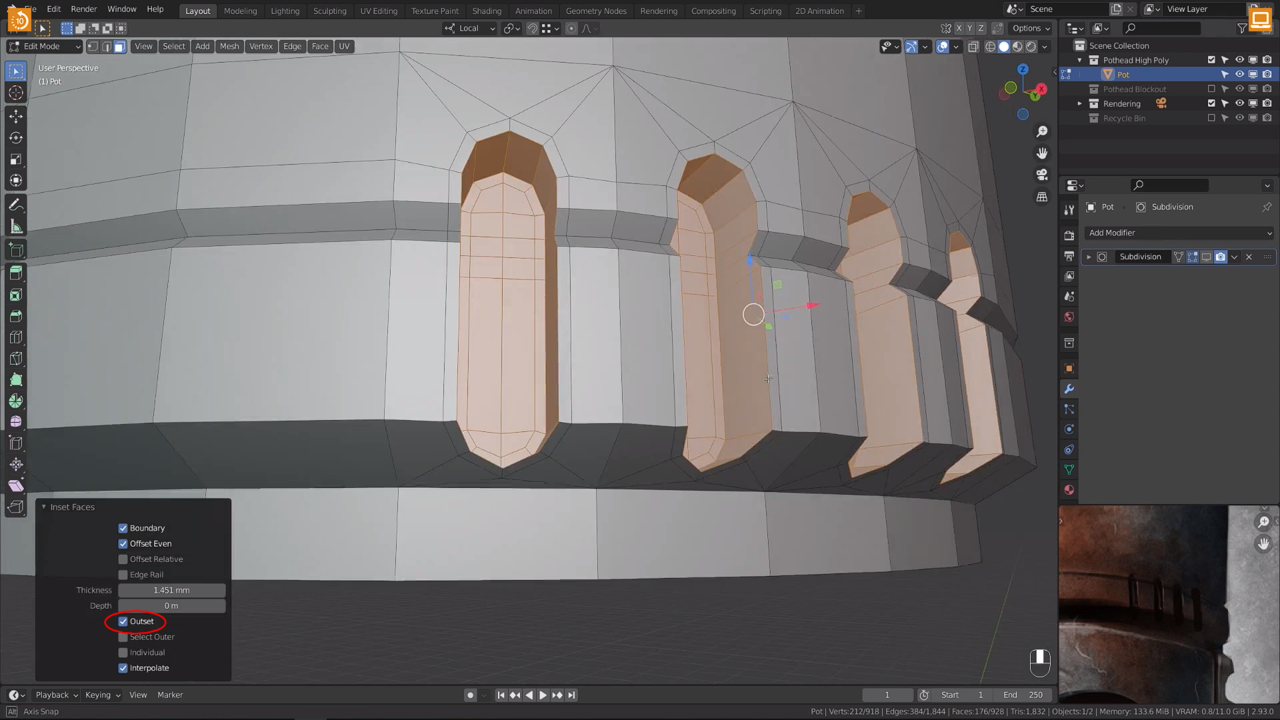The height and width of the screenshot is (720, 1280).
Task: Toggle the Boundary checkbox
Action: tap(123, 528)
